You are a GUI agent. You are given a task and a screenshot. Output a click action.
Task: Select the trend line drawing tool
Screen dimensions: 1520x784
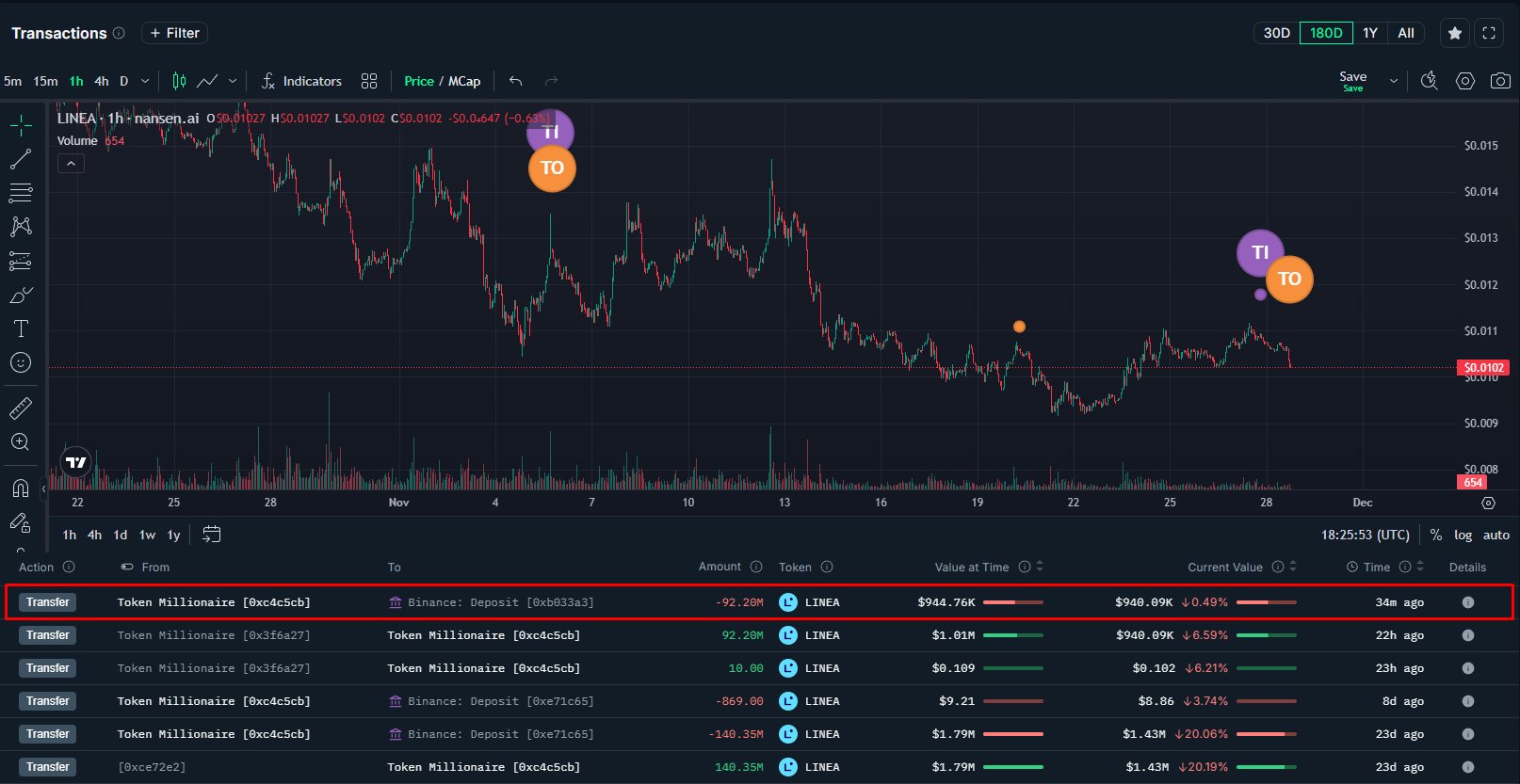click(21, 159)
